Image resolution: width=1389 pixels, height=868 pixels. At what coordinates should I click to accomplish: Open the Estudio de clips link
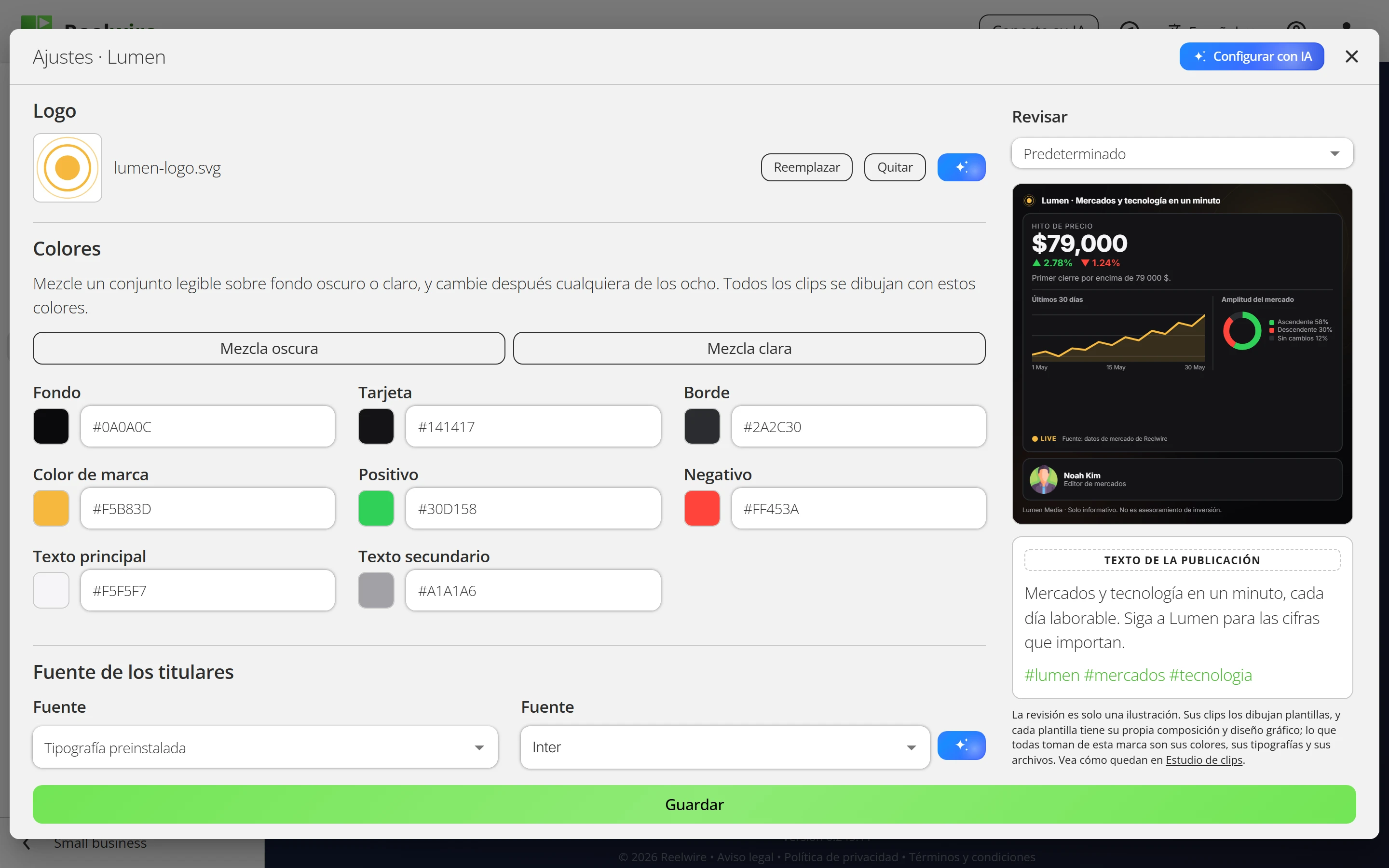[1204, 759]
